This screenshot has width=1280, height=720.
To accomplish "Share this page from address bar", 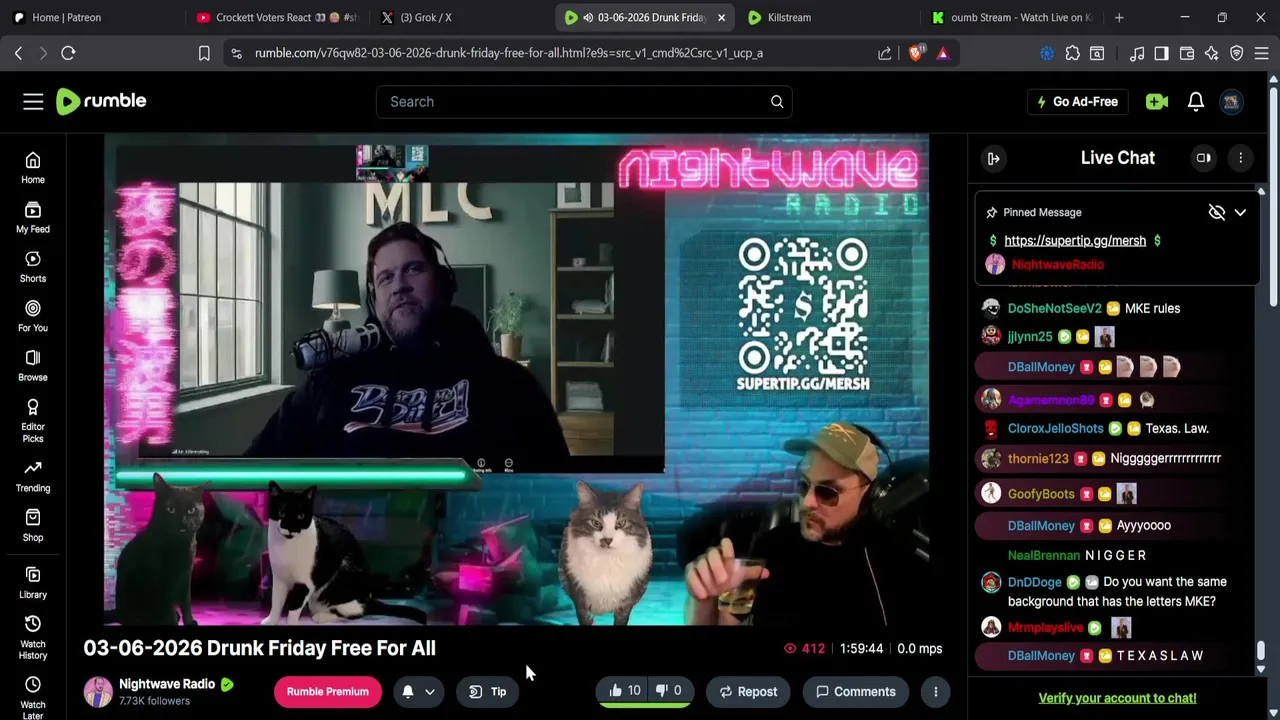I will click(x=885, y=53).
